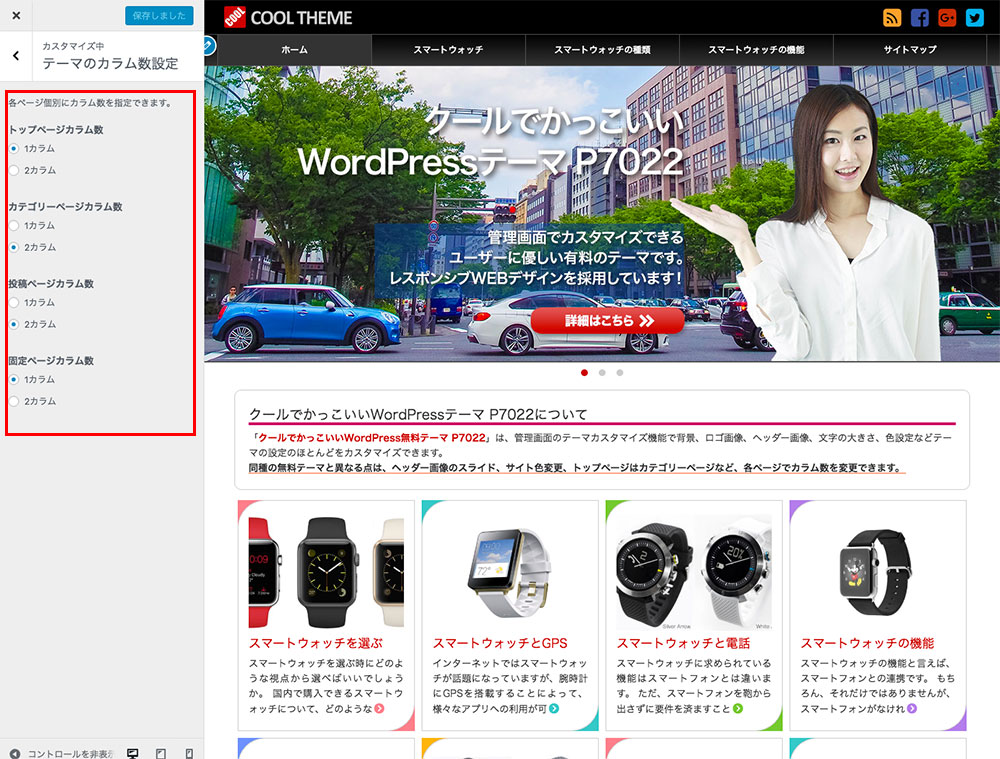Select 2カラム under トップページカラム数

[x=14, y=170]
